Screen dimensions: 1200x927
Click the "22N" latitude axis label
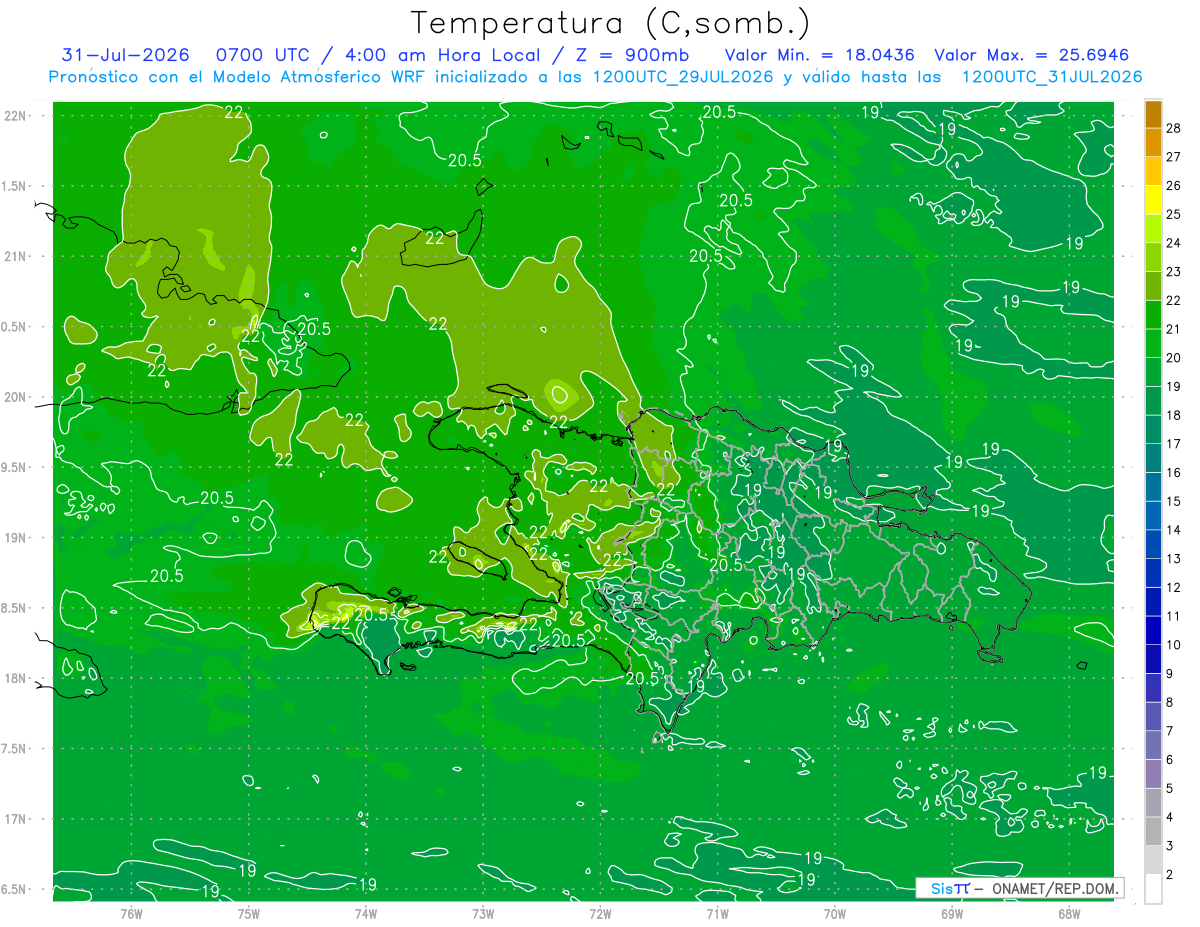(17, 116)
